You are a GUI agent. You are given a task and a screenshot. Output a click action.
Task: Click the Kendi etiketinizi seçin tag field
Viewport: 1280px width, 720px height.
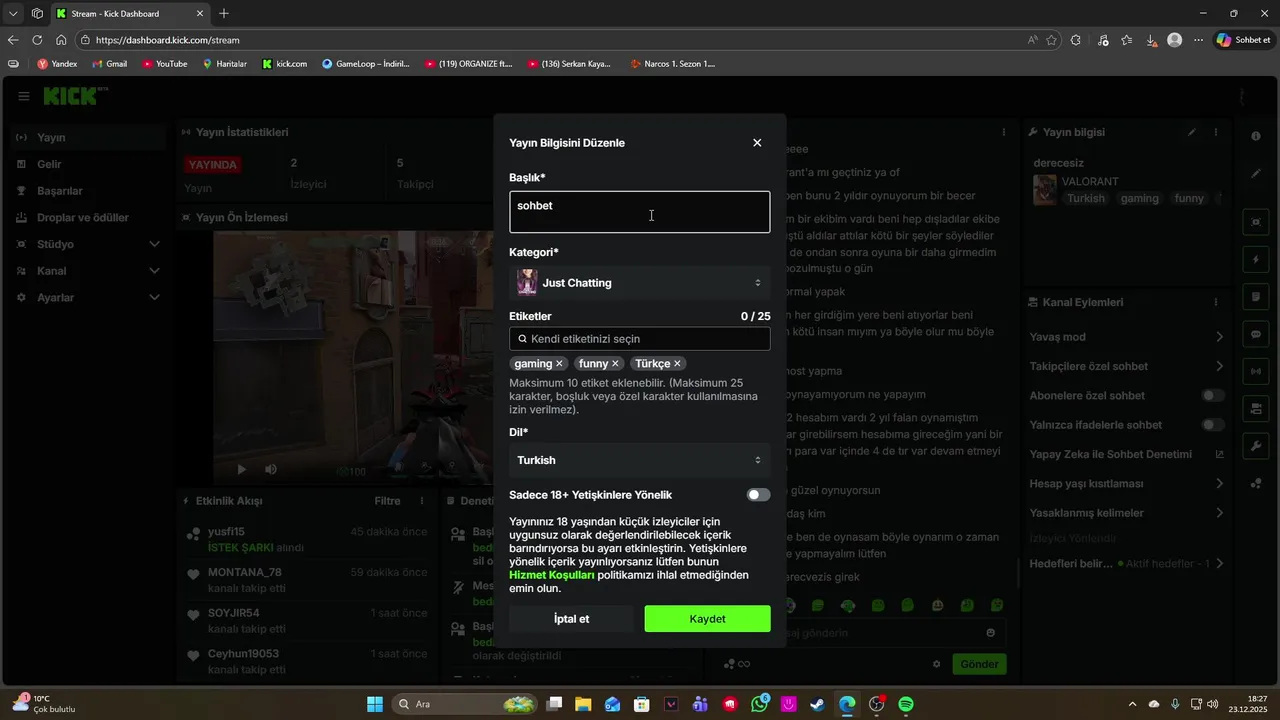tap(640, 339)
